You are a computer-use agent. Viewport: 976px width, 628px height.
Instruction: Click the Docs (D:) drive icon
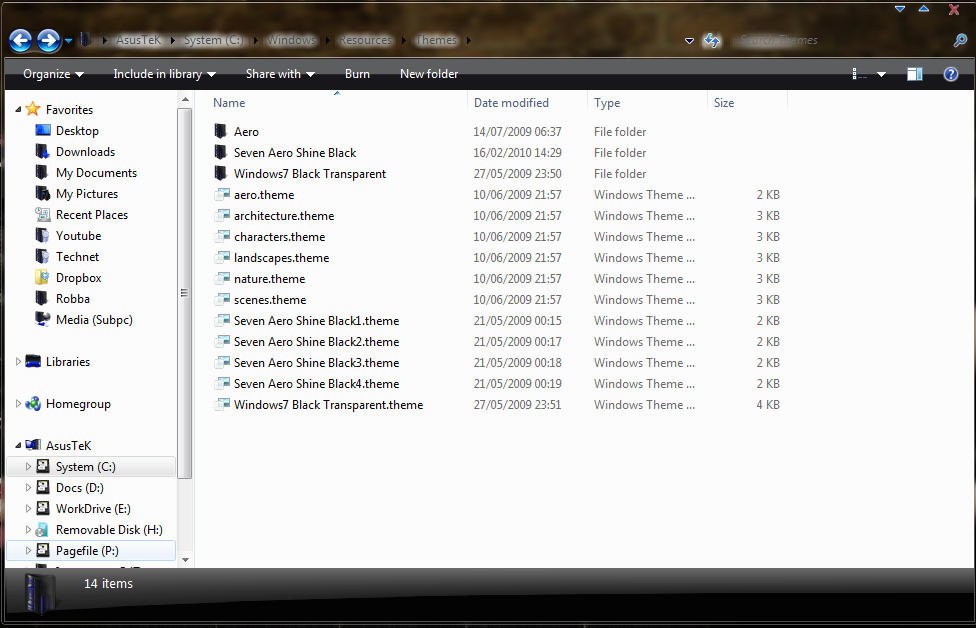click(42, 487)
